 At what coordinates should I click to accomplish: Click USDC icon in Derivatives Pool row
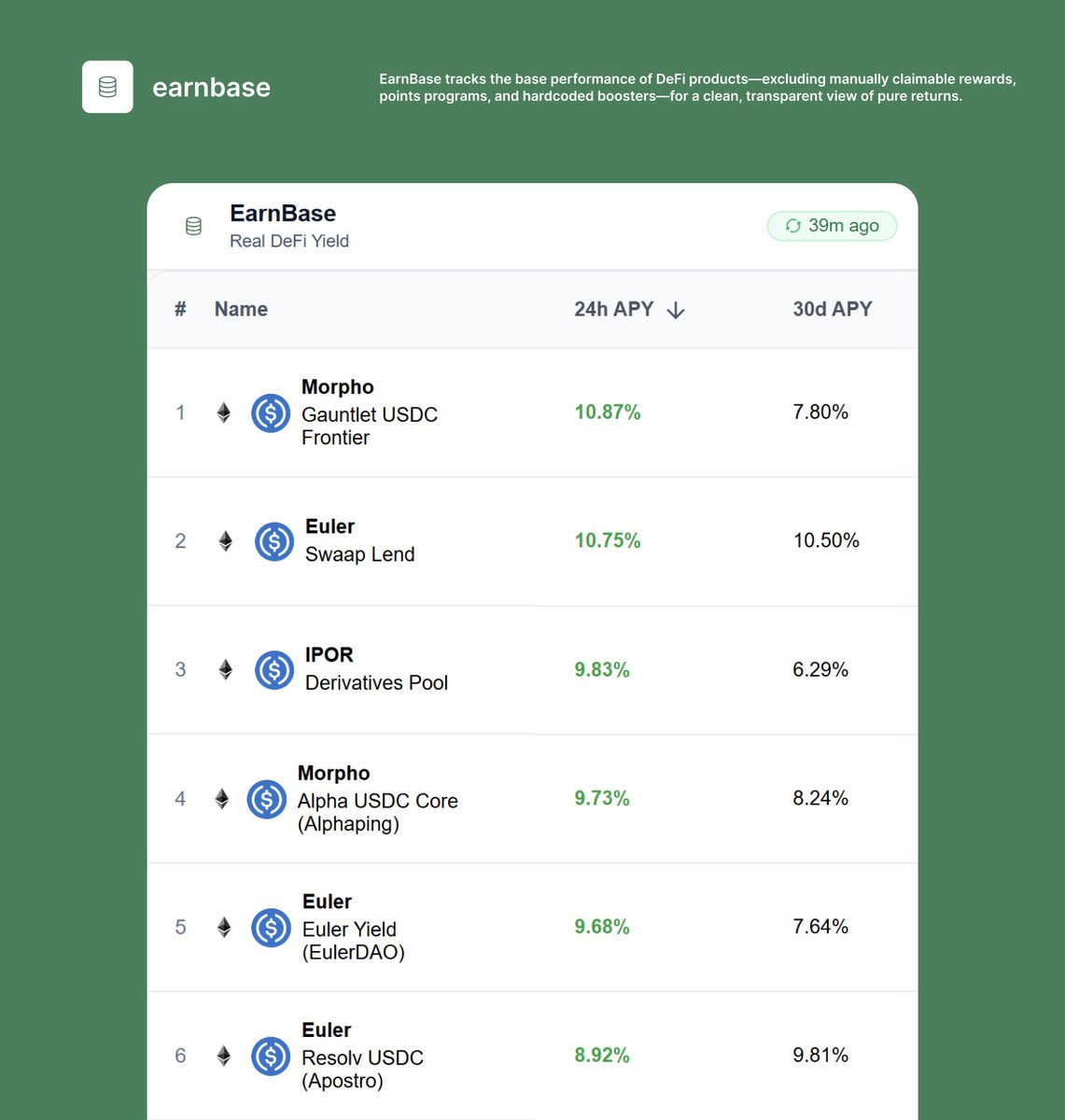[274, 670]
